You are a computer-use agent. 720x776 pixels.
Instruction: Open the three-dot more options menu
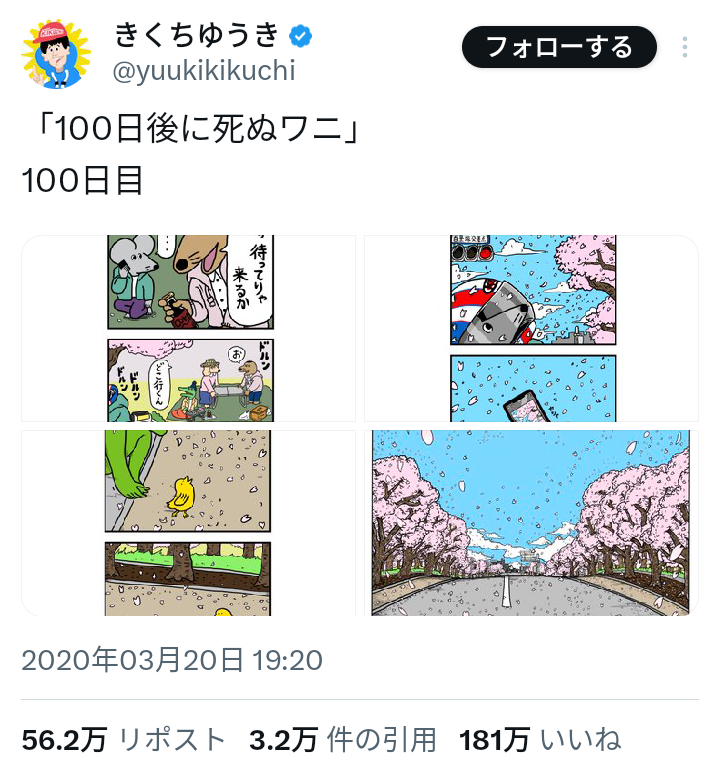point(684,47)
